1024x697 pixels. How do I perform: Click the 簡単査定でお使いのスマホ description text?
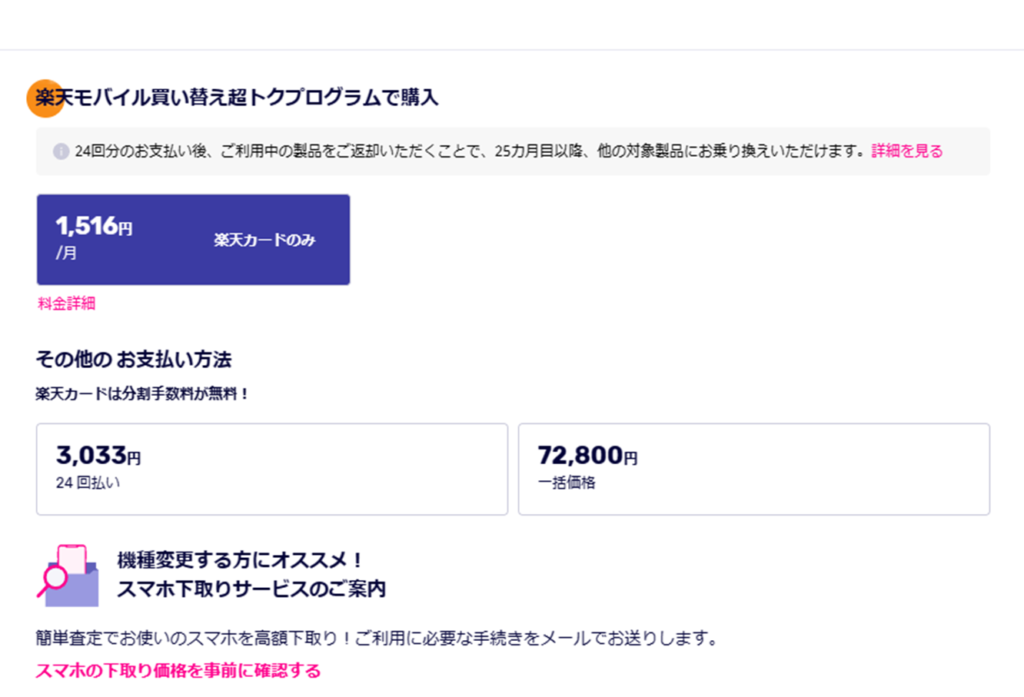[x=377, y=638]
